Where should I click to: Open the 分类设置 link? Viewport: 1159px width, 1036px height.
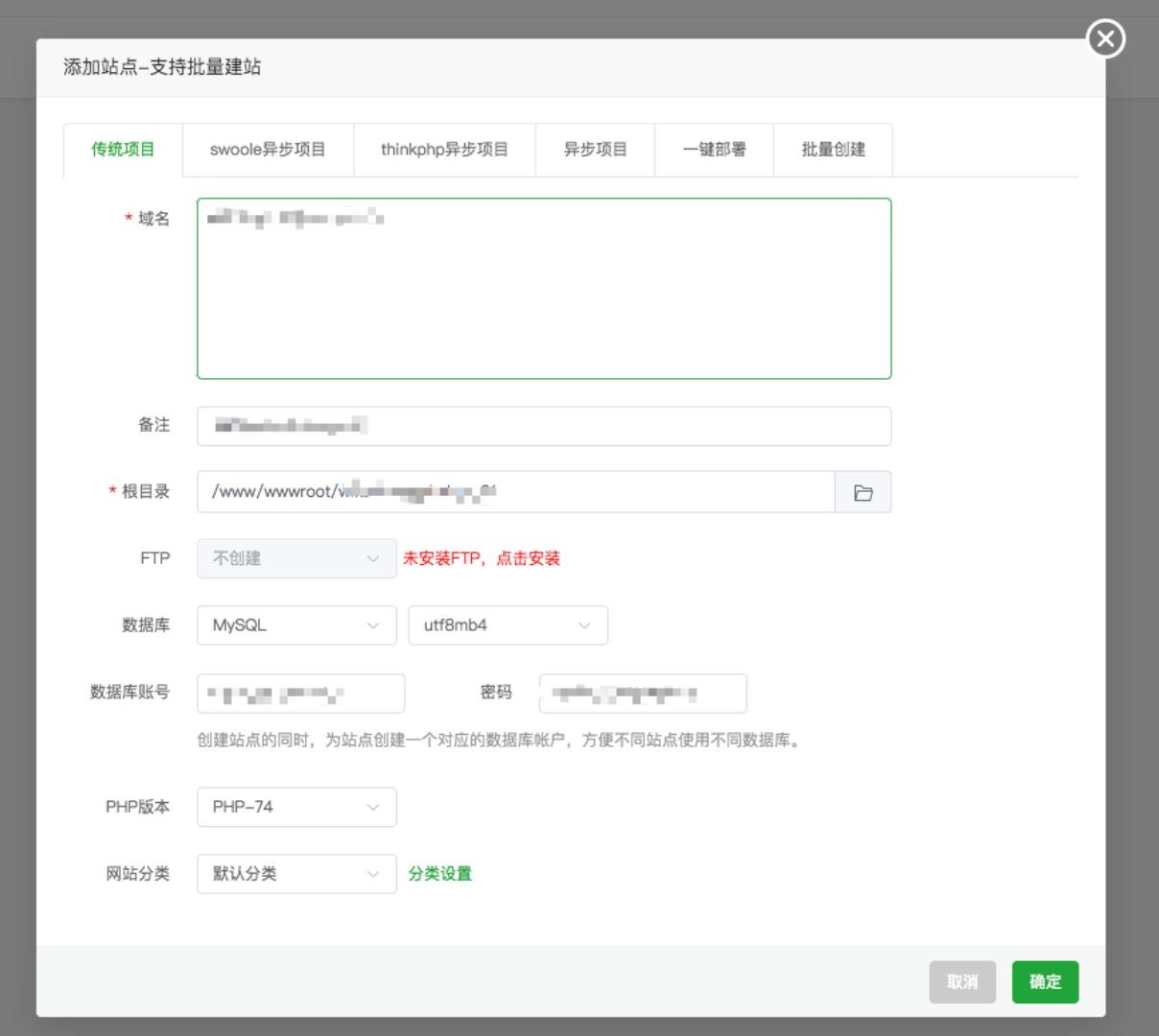(x=439, y=874)
